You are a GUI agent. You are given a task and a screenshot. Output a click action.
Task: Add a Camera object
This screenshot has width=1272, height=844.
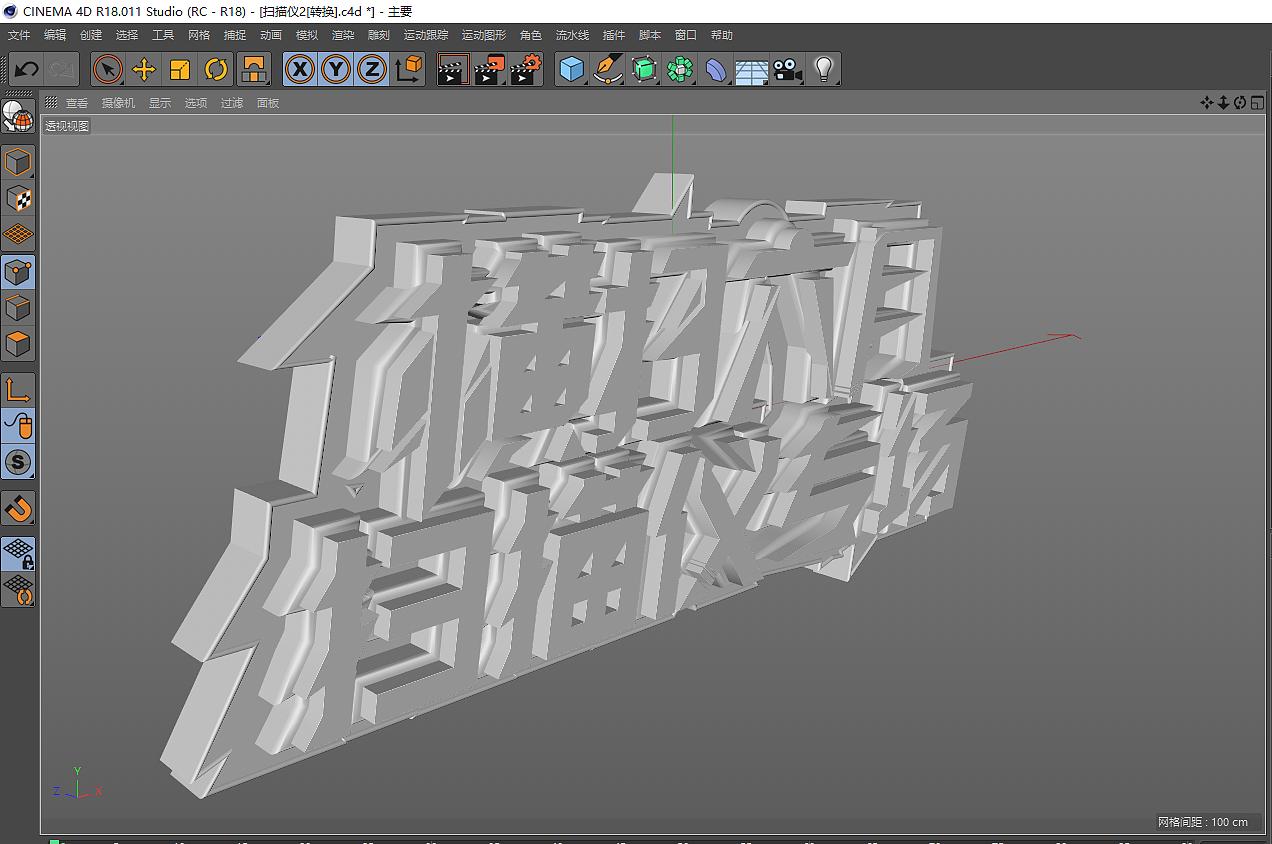pos(788,69)
